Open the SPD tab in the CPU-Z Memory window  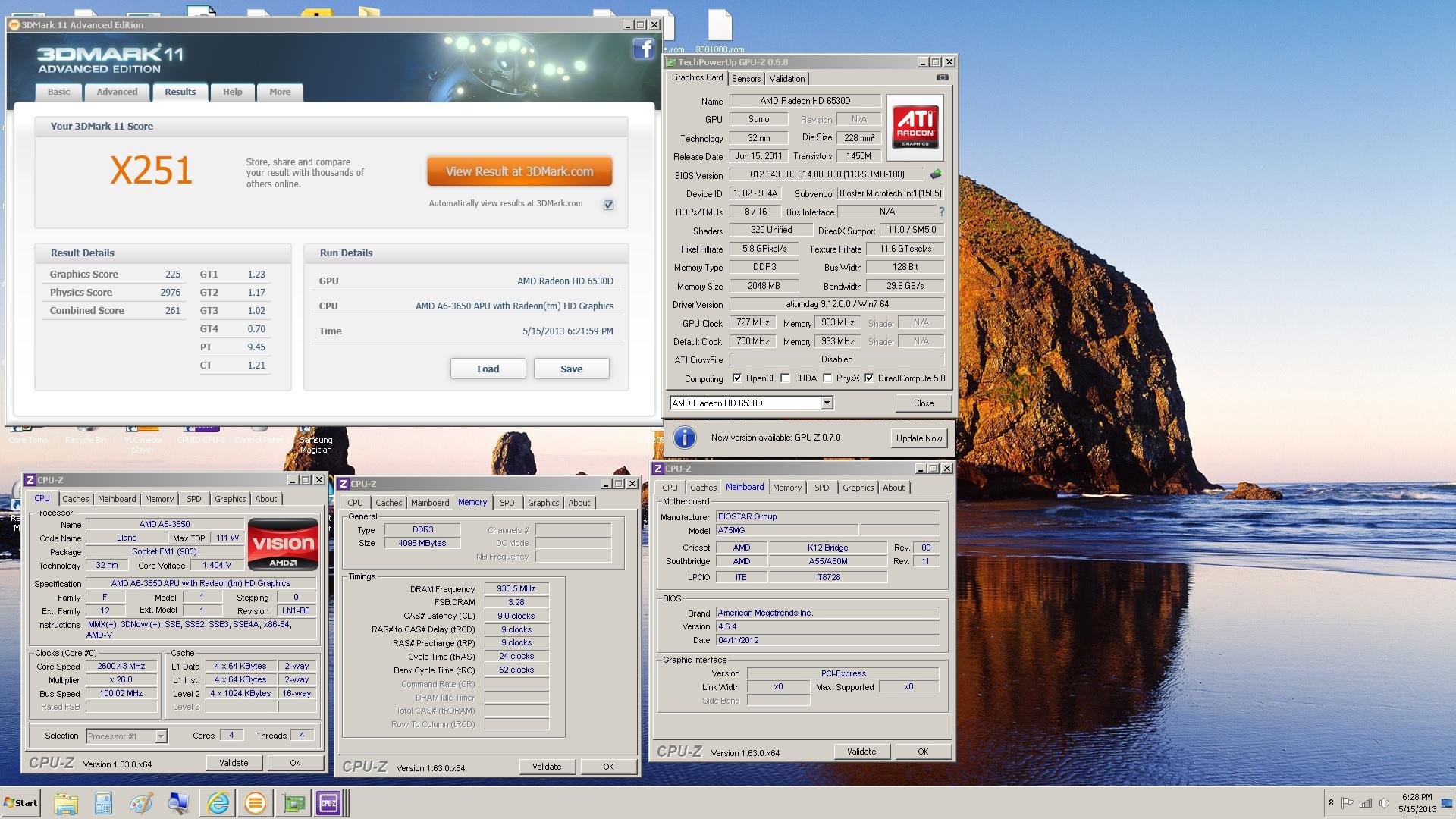tap(507, 503)
